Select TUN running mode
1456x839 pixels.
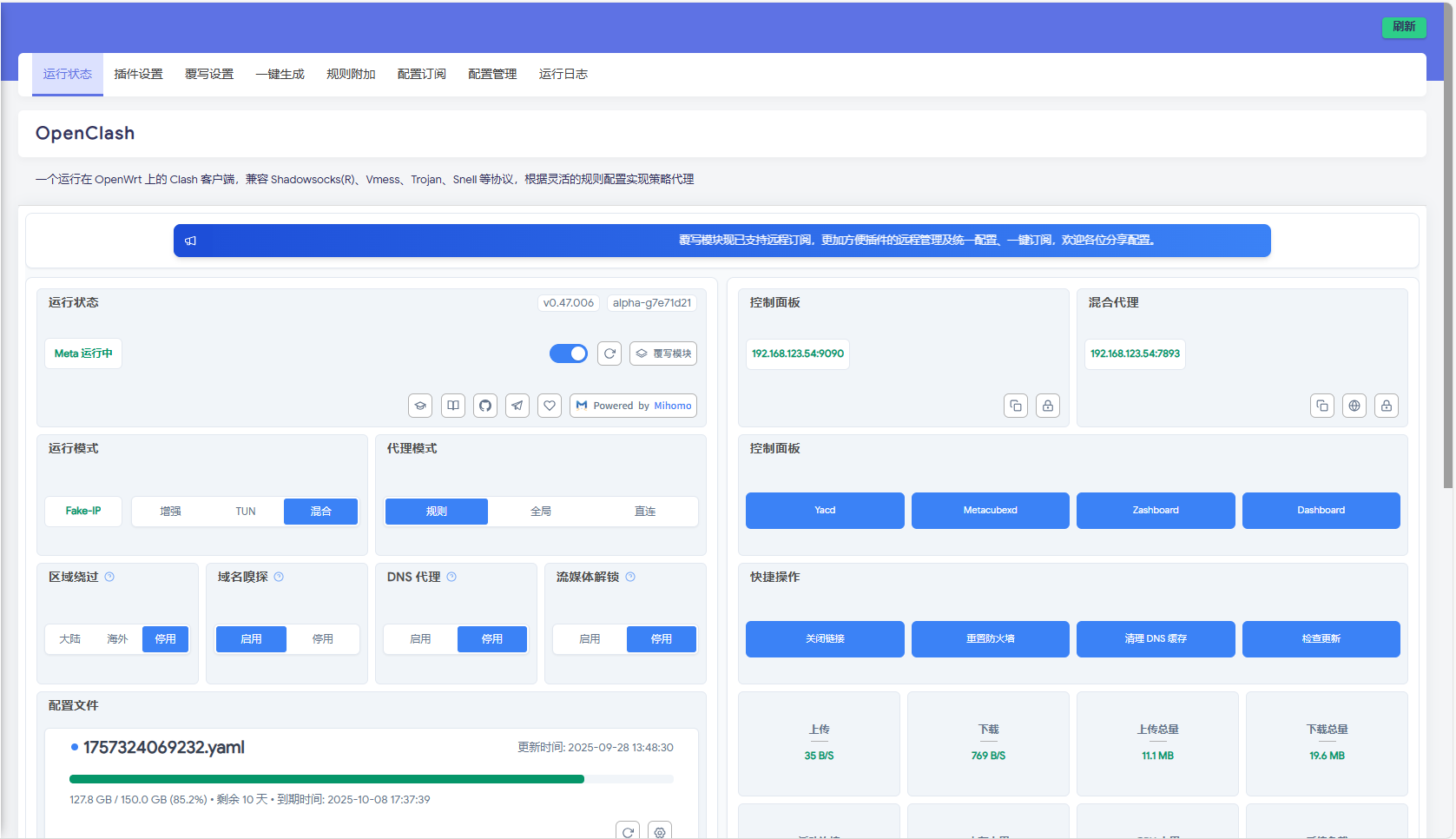(x=246, y=512)
